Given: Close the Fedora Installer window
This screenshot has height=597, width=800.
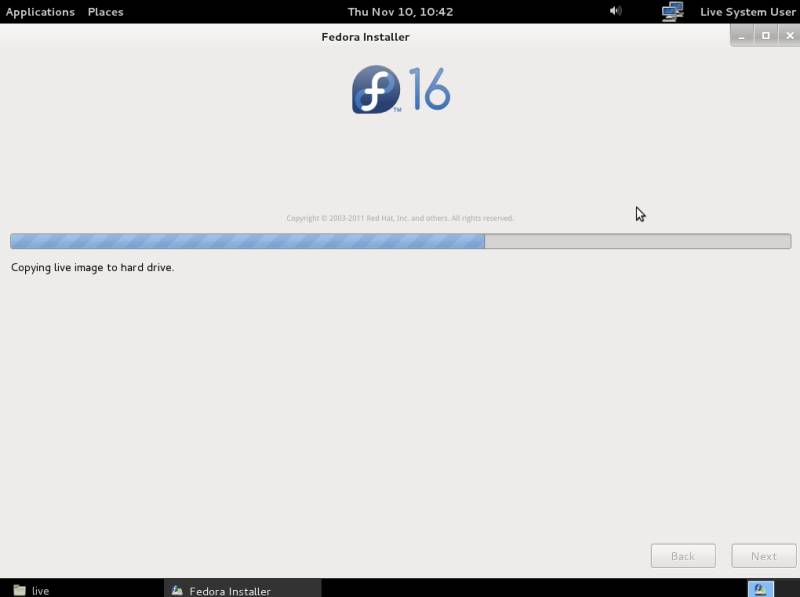Looking at the screenshot, I should coord(788,36).
